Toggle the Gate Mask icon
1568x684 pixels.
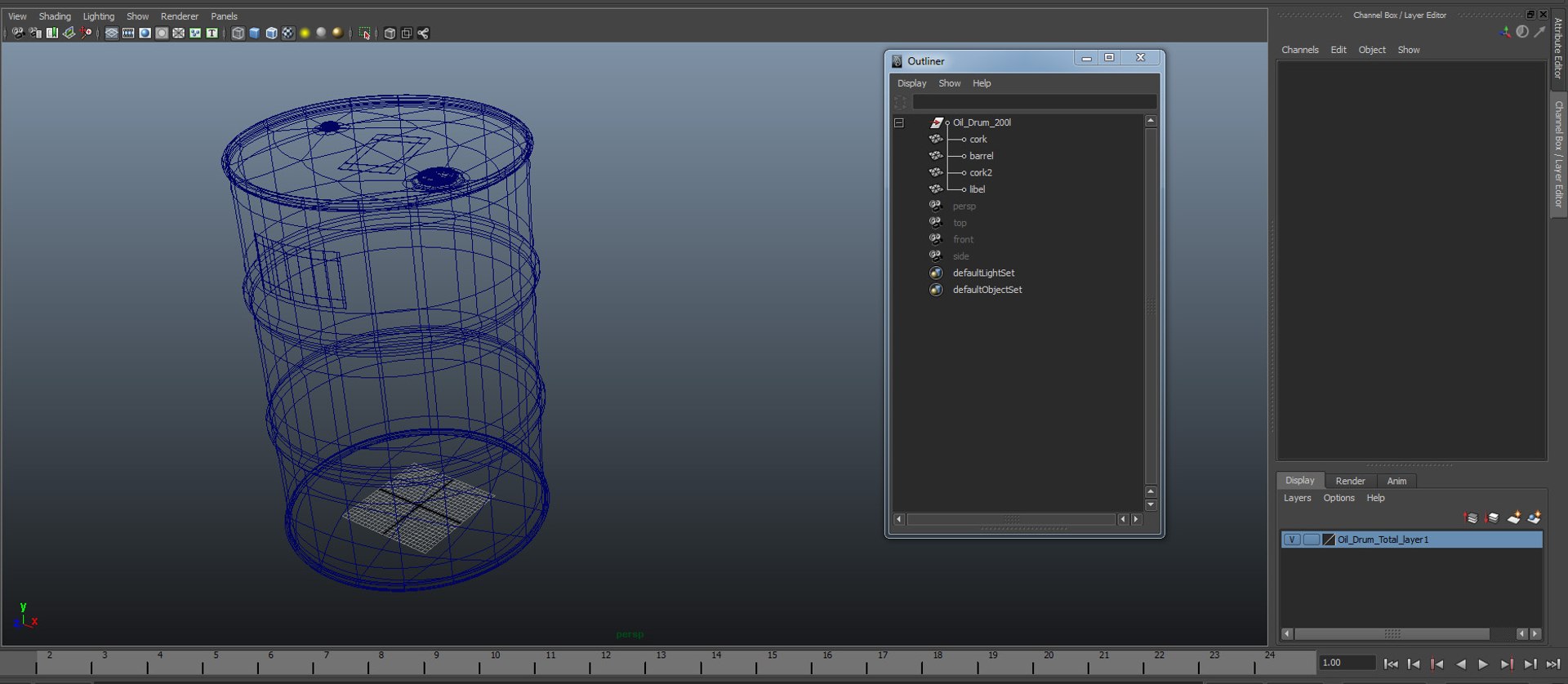click(x=162, y=33)
